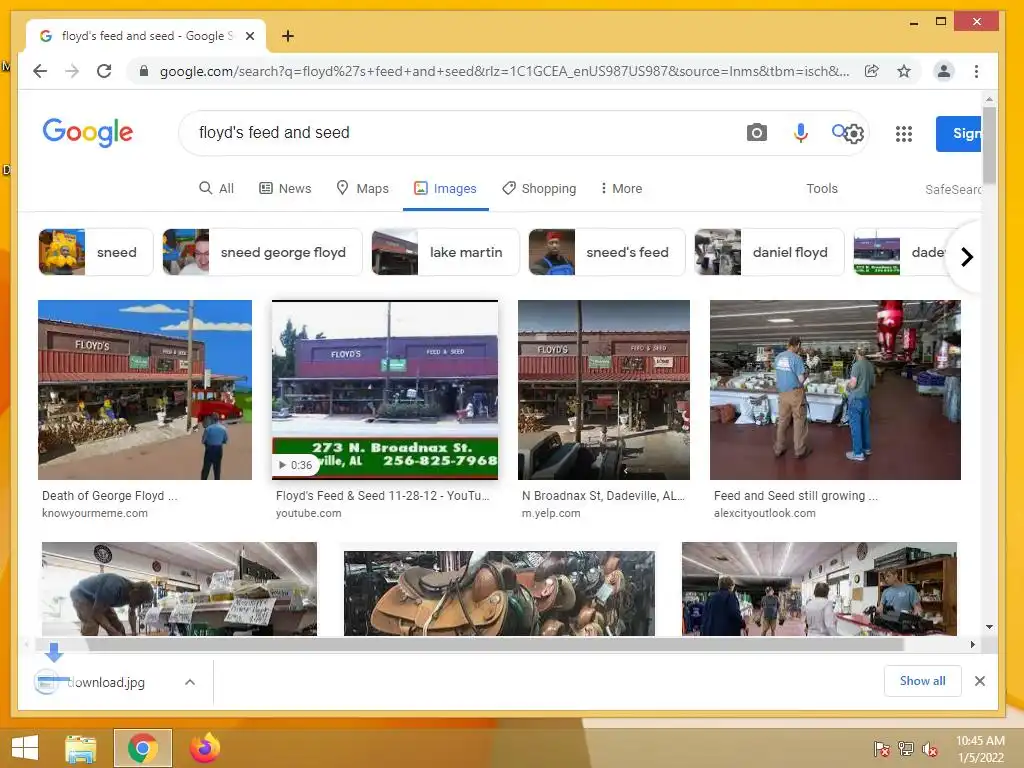Open the Death of George Floyd image
Screen dimensions: 1024x768
coord(145,390)
